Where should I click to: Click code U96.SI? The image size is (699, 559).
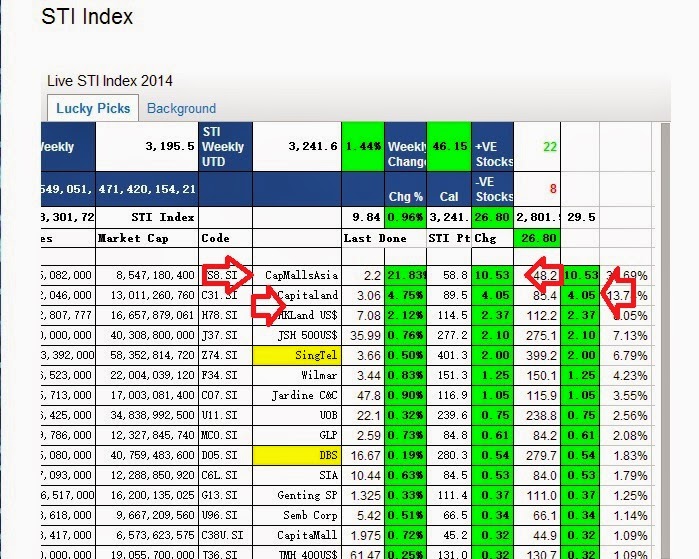pyautogui.click(x=219, y=515)
